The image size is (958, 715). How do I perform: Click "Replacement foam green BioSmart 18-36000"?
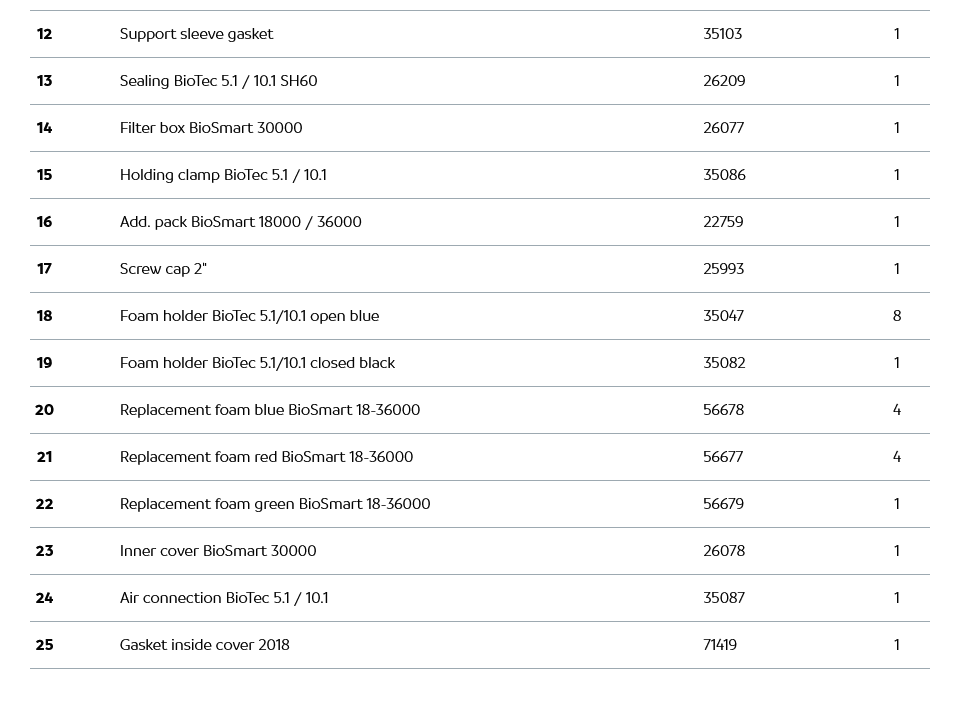[275, 504]
